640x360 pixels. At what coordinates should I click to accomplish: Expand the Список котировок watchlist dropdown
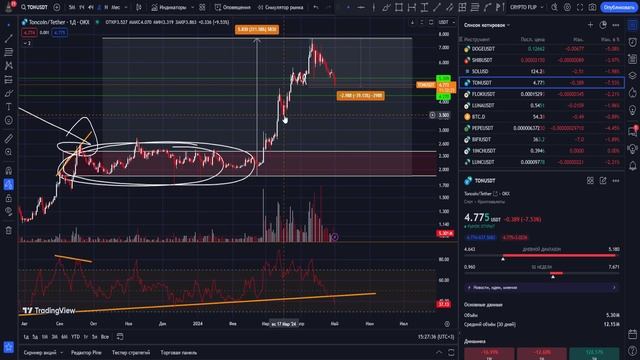(x=487, y=25)
